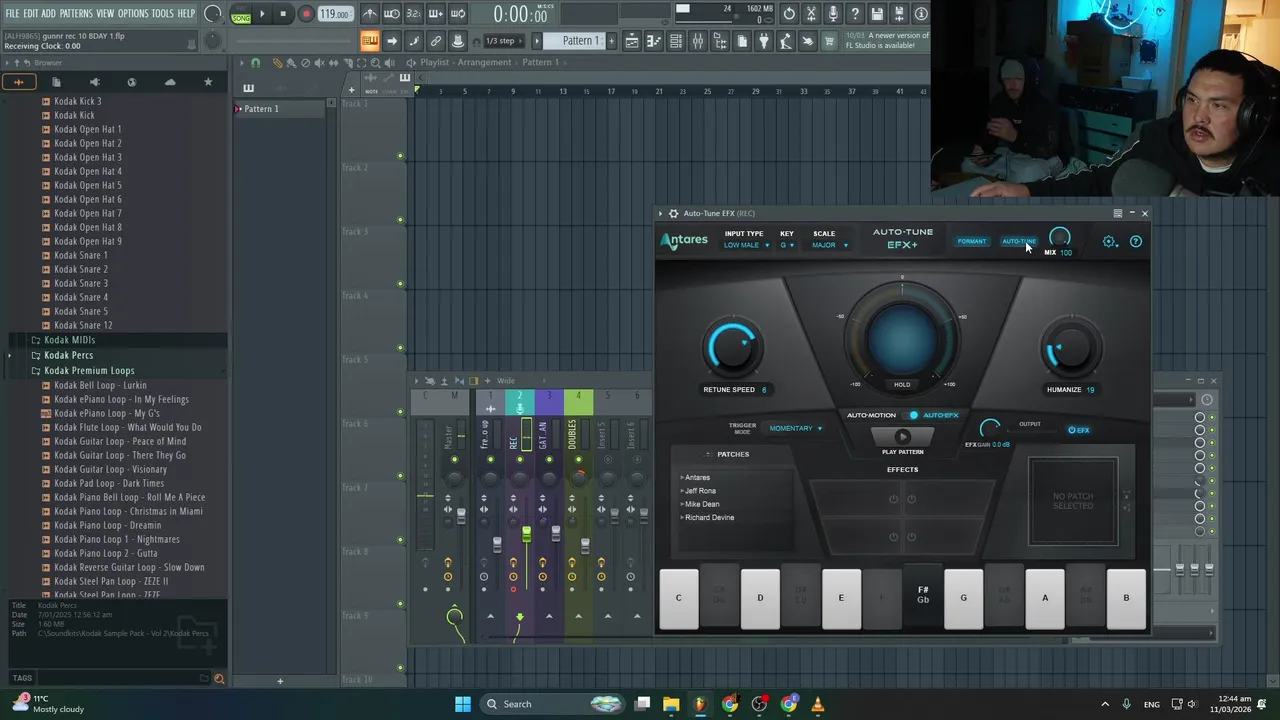
Task: Open the PATTERNS menu
Action: (76, 13)
